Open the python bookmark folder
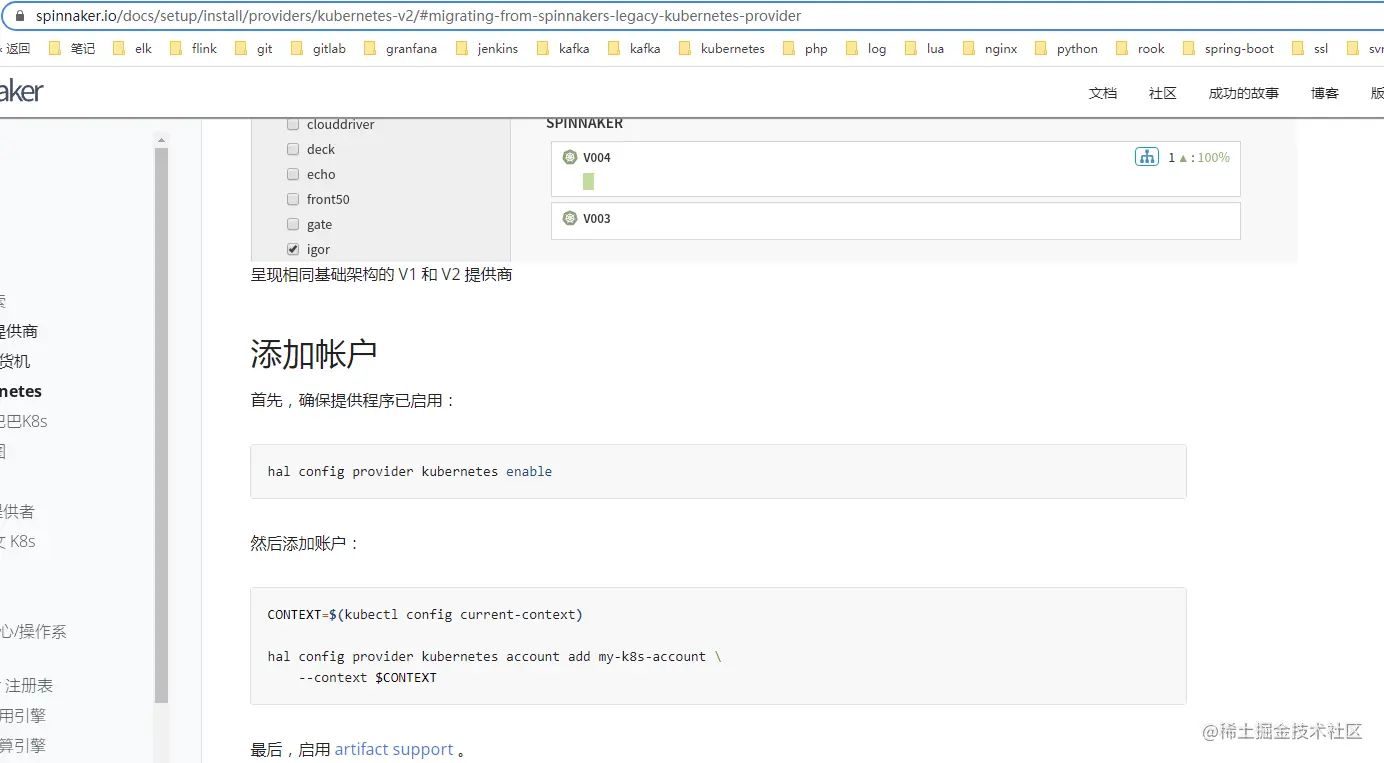Screen dimensions: 1384x763 coord(1067,48)
